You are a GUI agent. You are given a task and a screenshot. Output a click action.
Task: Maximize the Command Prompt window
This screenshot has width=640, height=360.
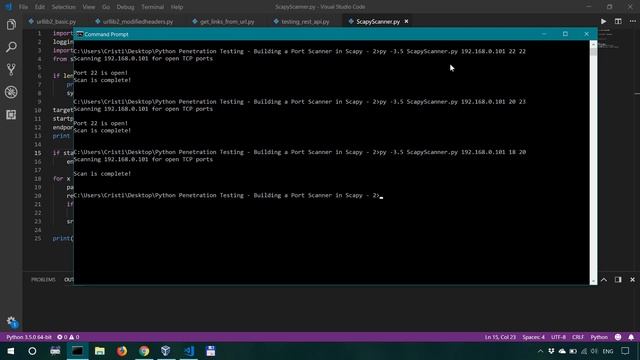pos(565,34)
